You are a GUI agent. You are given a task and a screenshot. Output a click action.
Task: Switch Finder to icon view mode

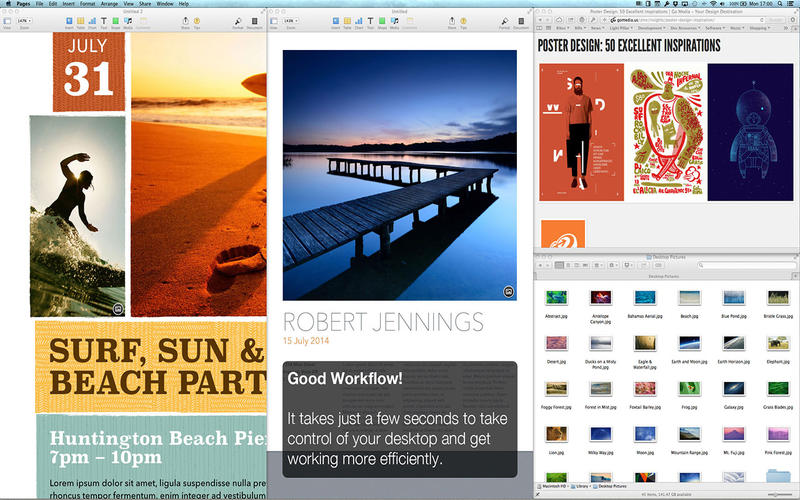559,265
